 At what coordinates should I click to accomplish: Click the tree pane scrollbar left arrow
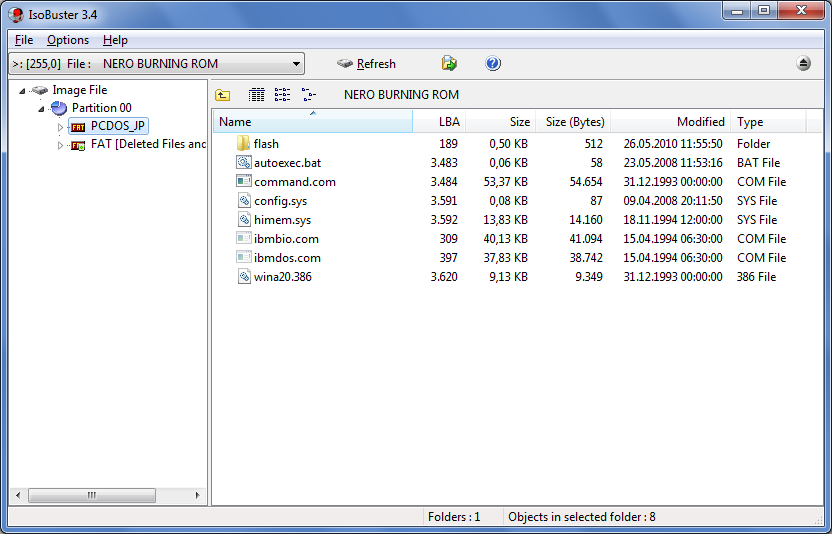[18, 495]
